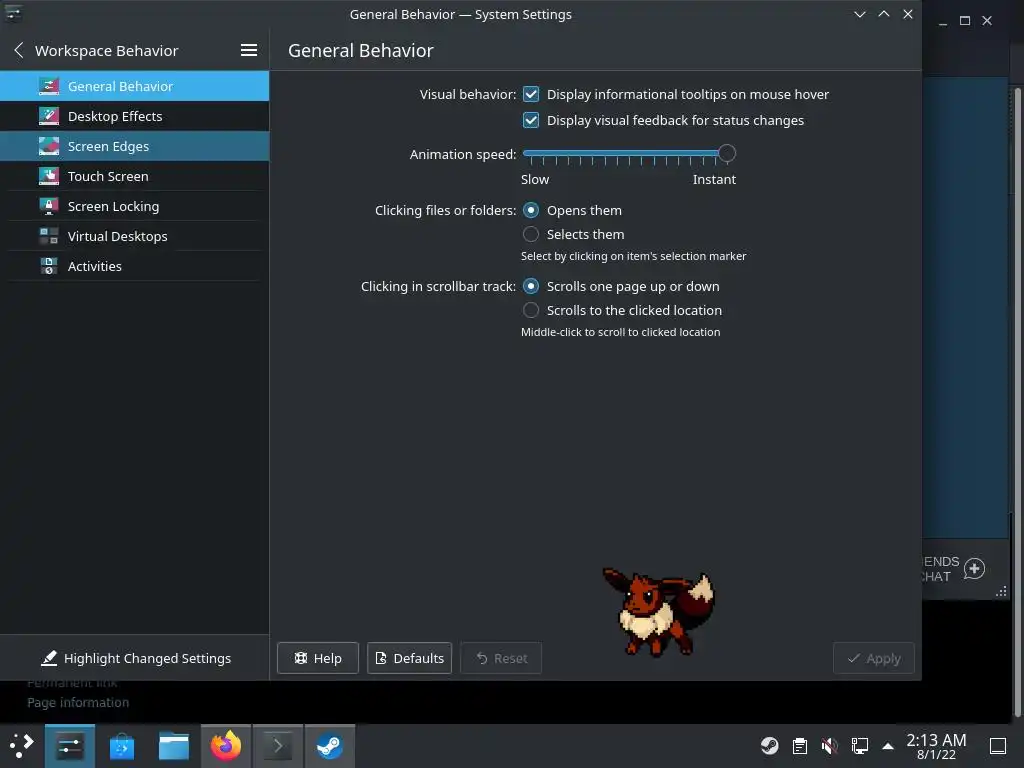The width and height of the screenshot is (1024, 768).
Task: Click Show Desktop icon at taskbar end
Action: [x=998, y=746]
